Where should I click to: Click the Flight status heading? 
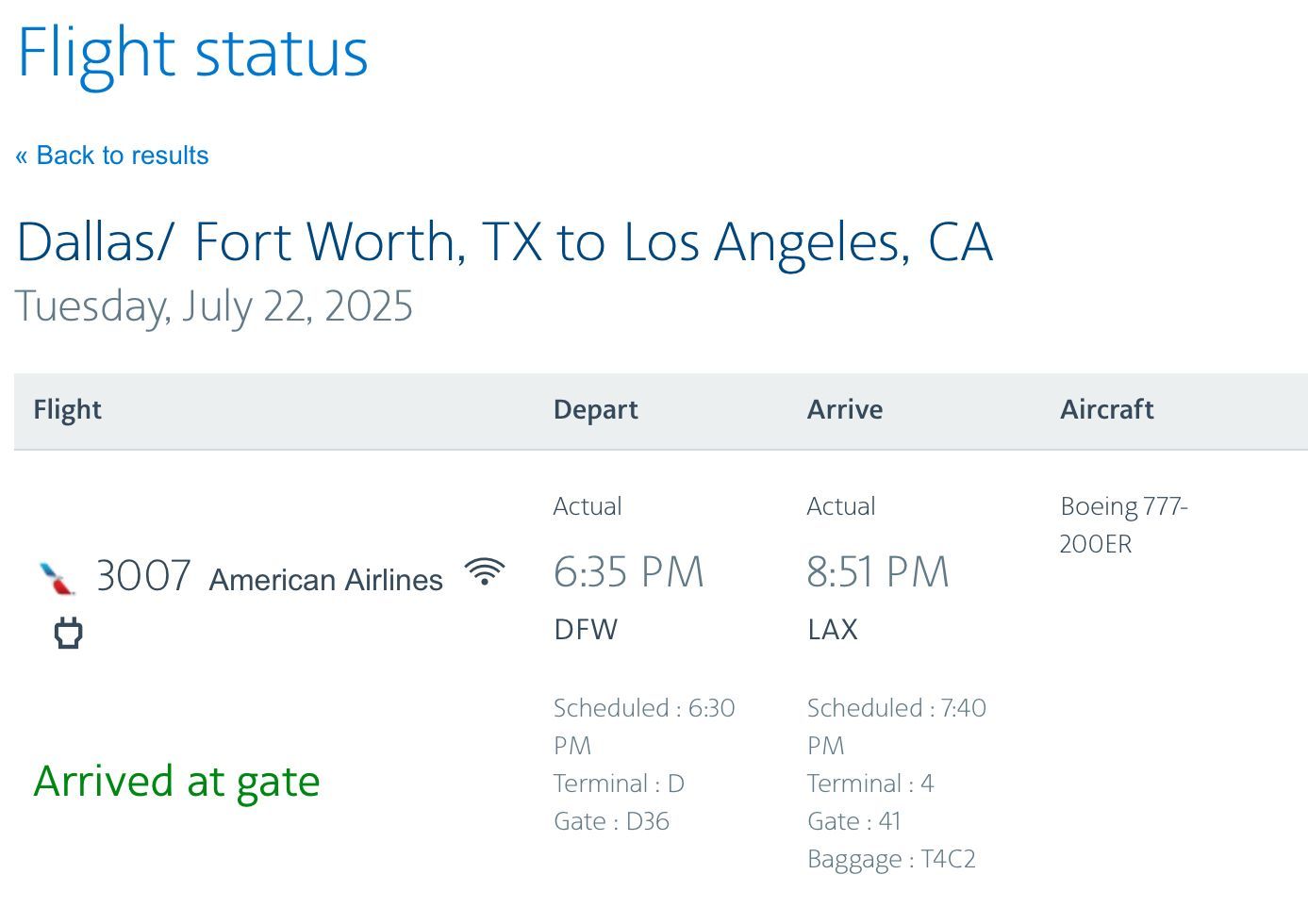click(x=193, y=54)
